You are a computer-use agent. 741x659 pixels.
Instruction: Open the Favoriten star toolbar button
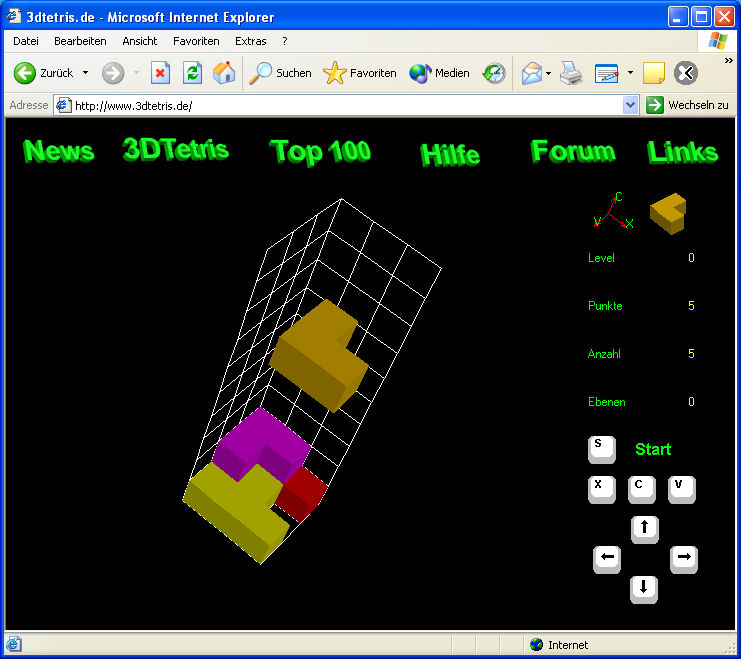coord(360,73)
